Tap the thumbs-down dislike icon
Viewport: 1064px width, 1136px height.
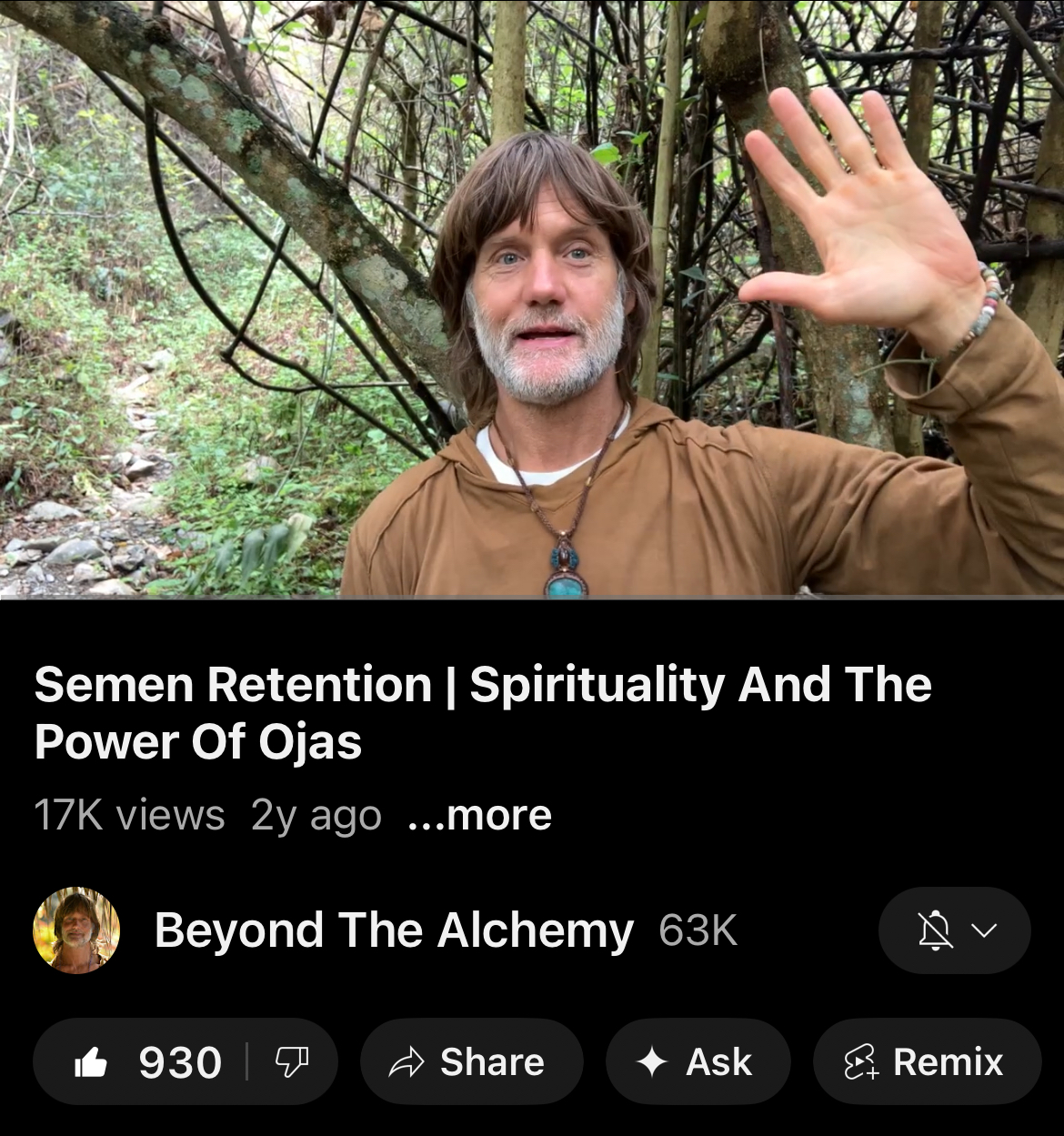pos(291,1061)
